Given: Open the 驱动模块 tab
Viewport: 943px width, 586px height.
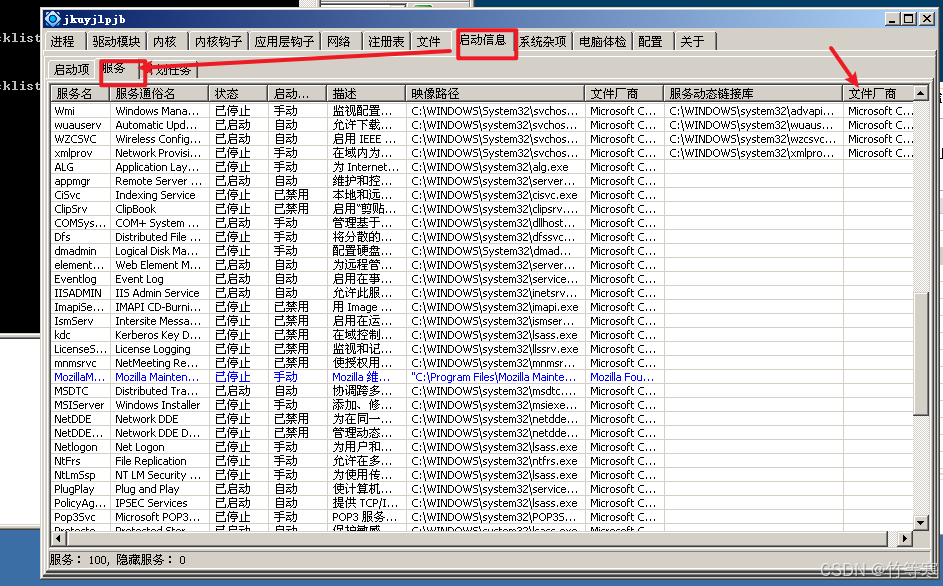Looking at the screenshot, I should [x=116, y=42].
